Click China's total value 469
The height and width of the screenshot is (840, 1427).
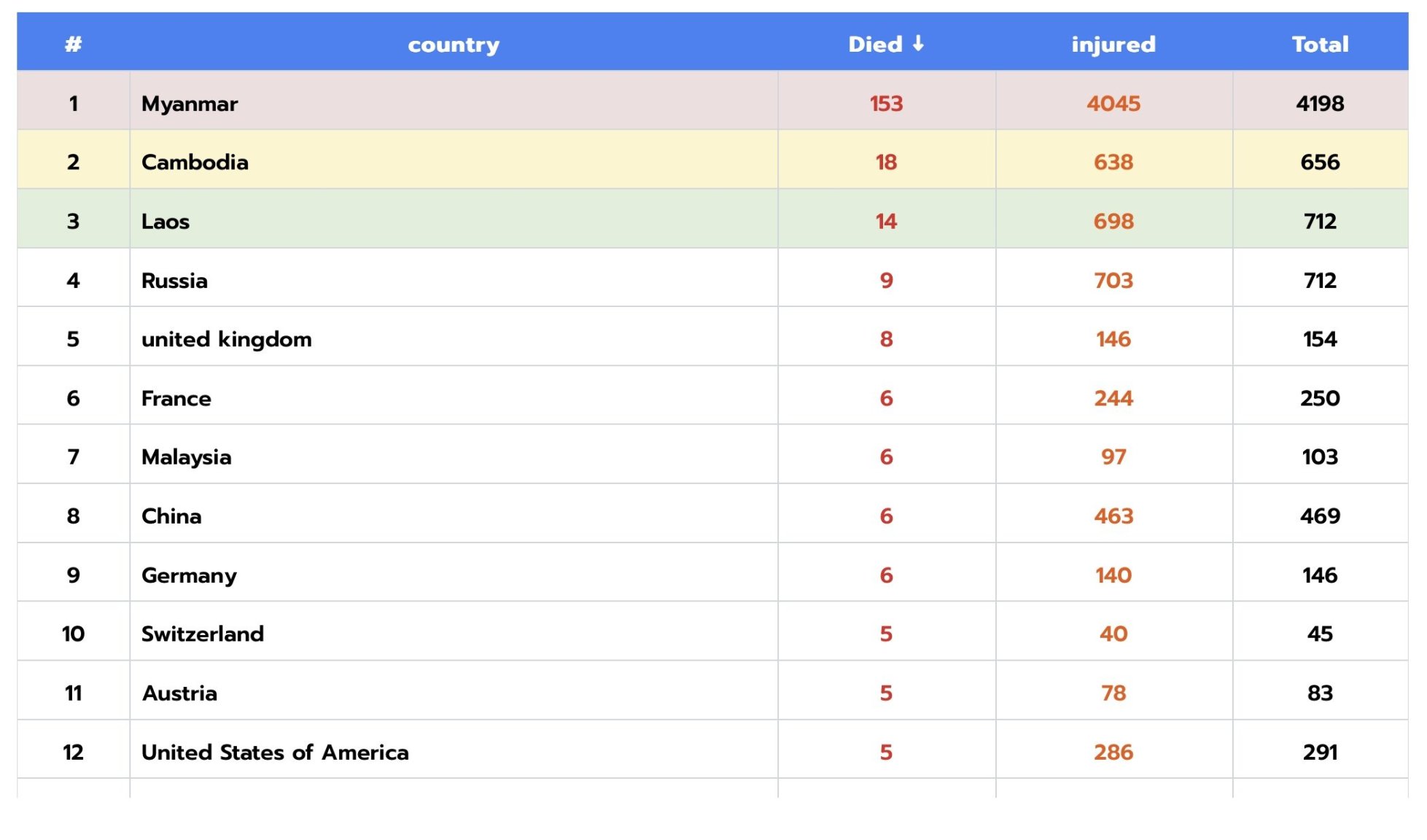(1320, 516)
